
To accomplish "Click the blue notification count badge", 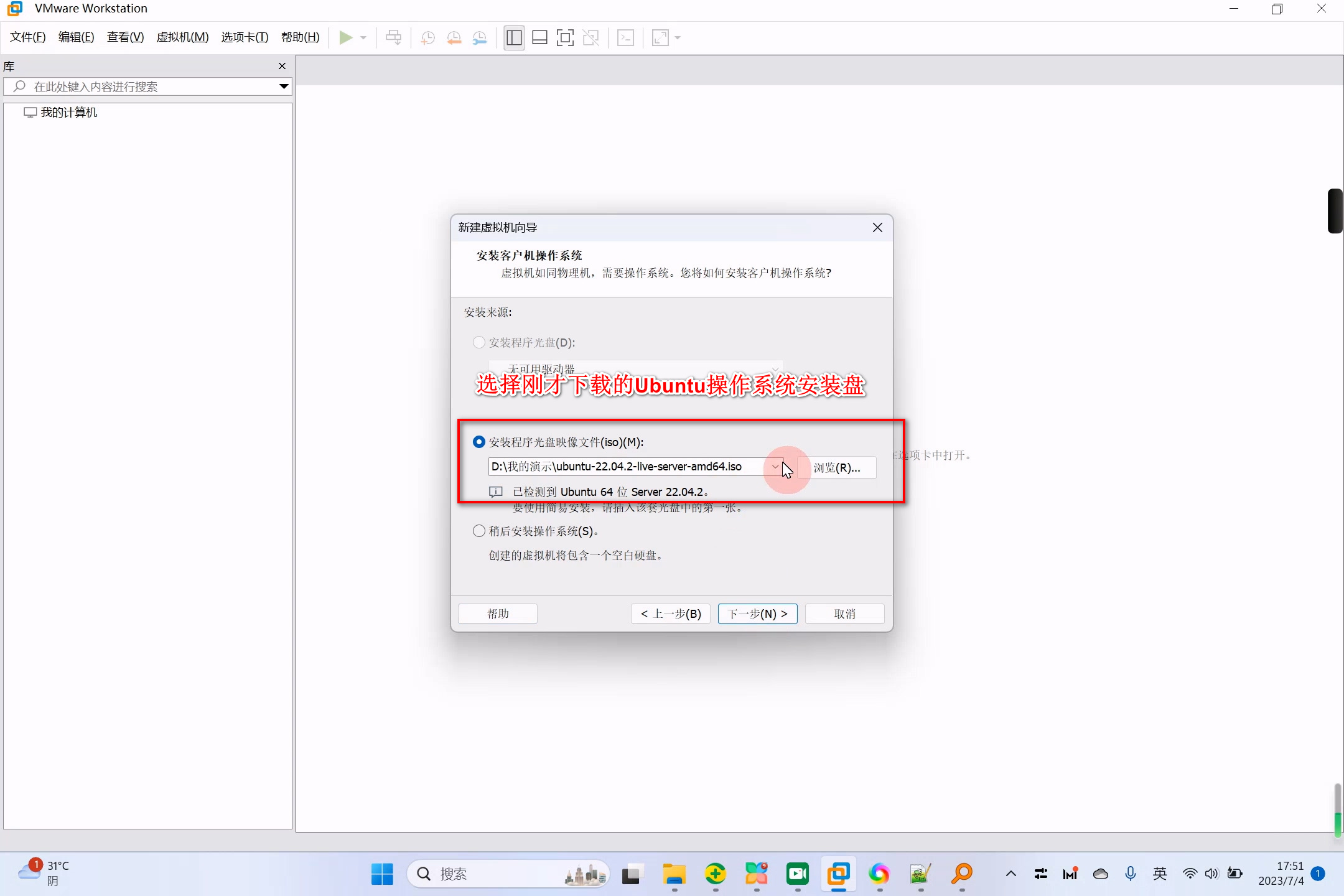I will [1318, 874].
